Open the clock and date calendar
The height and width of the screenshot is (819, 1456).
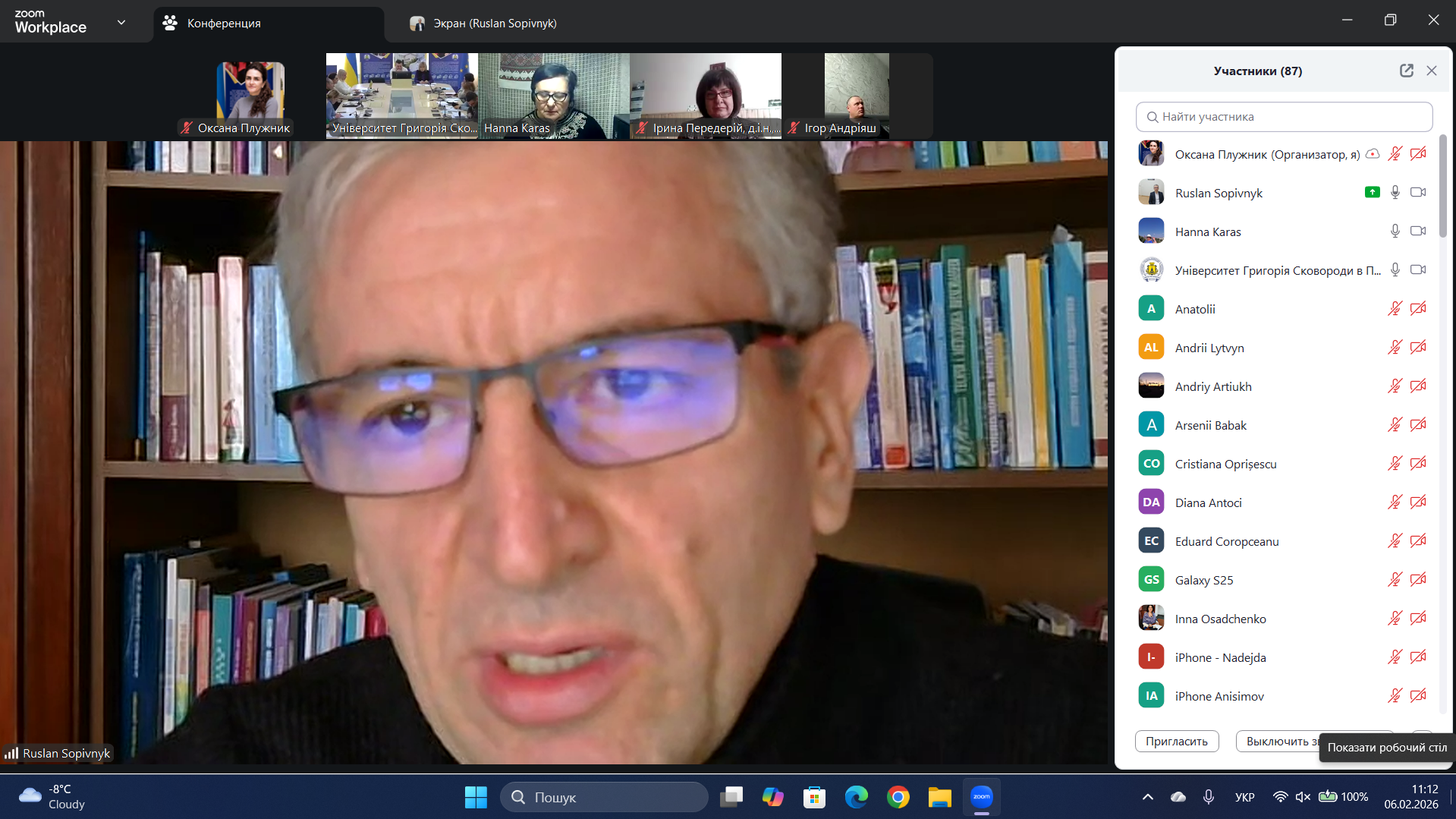tap(1411, 797)
